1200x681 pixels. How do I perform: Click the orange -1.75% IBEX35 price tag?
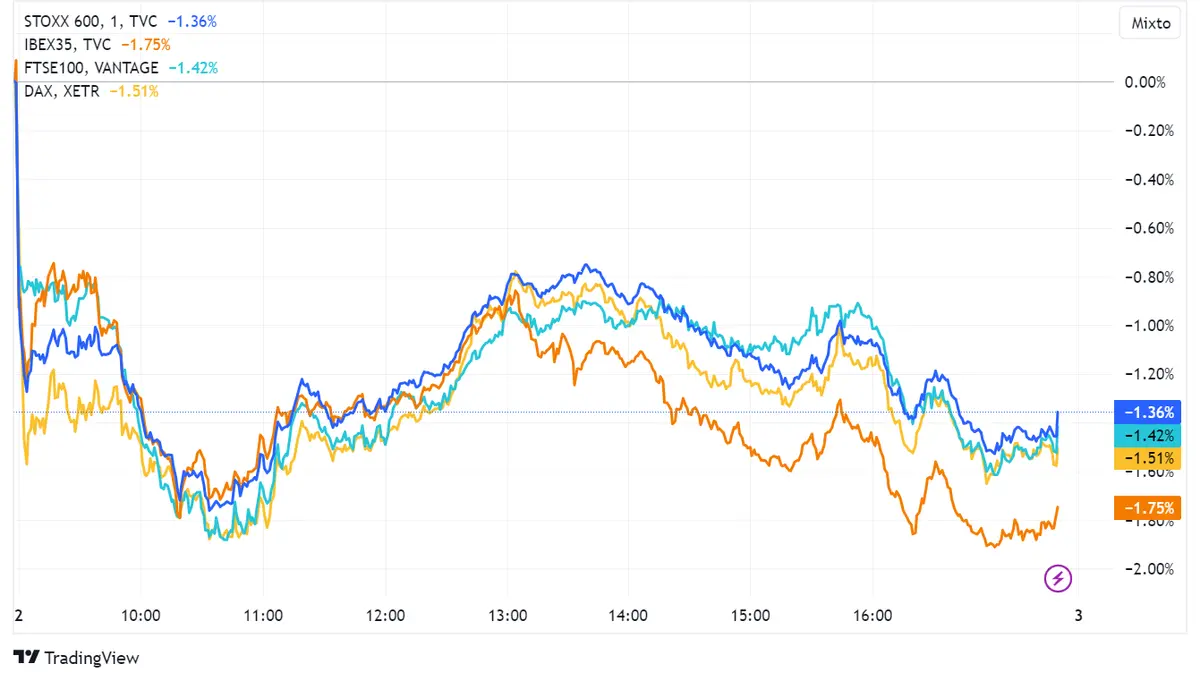click(1147, 508)
